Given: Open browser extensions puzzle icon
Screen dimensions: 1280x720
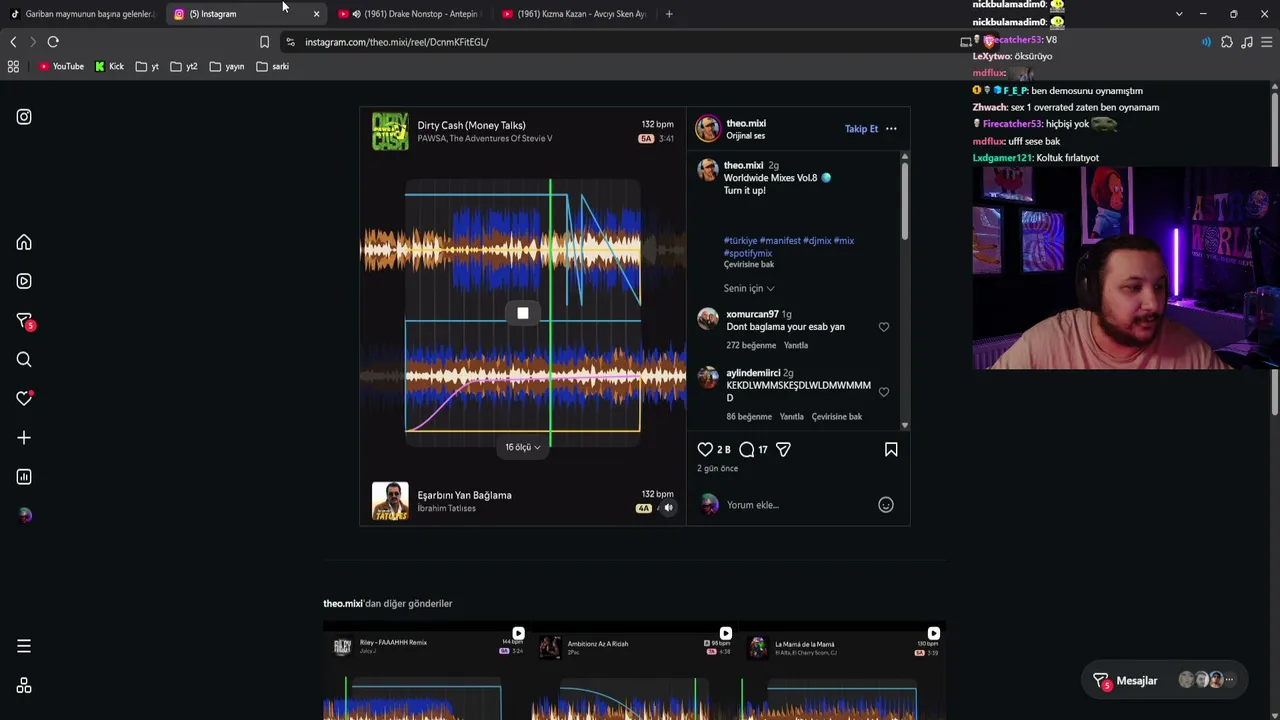Looking at the screenshot, I should (1227, 42).
